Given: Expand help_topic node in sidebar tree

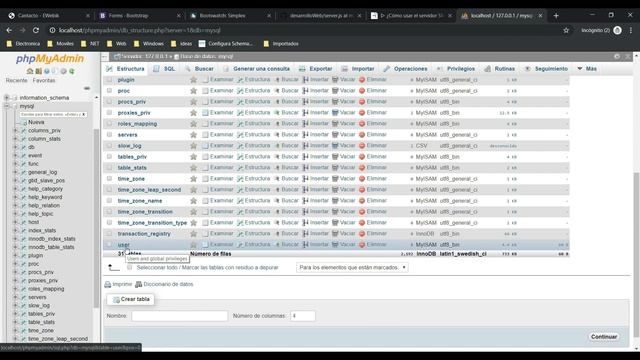Looking at the screenshot, I should (16, 214).
